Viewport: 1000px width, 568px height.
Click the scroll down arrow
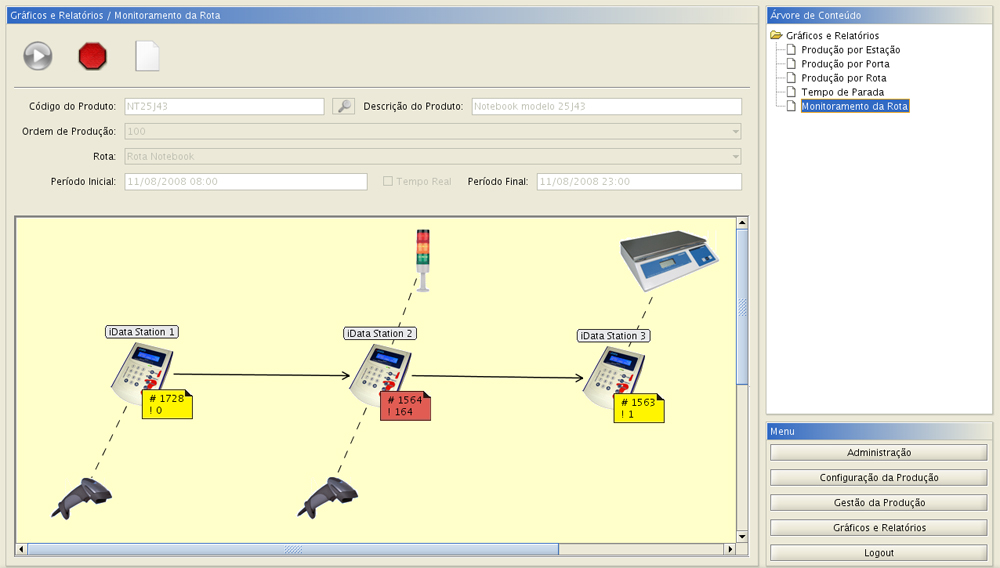coord(742,537)
